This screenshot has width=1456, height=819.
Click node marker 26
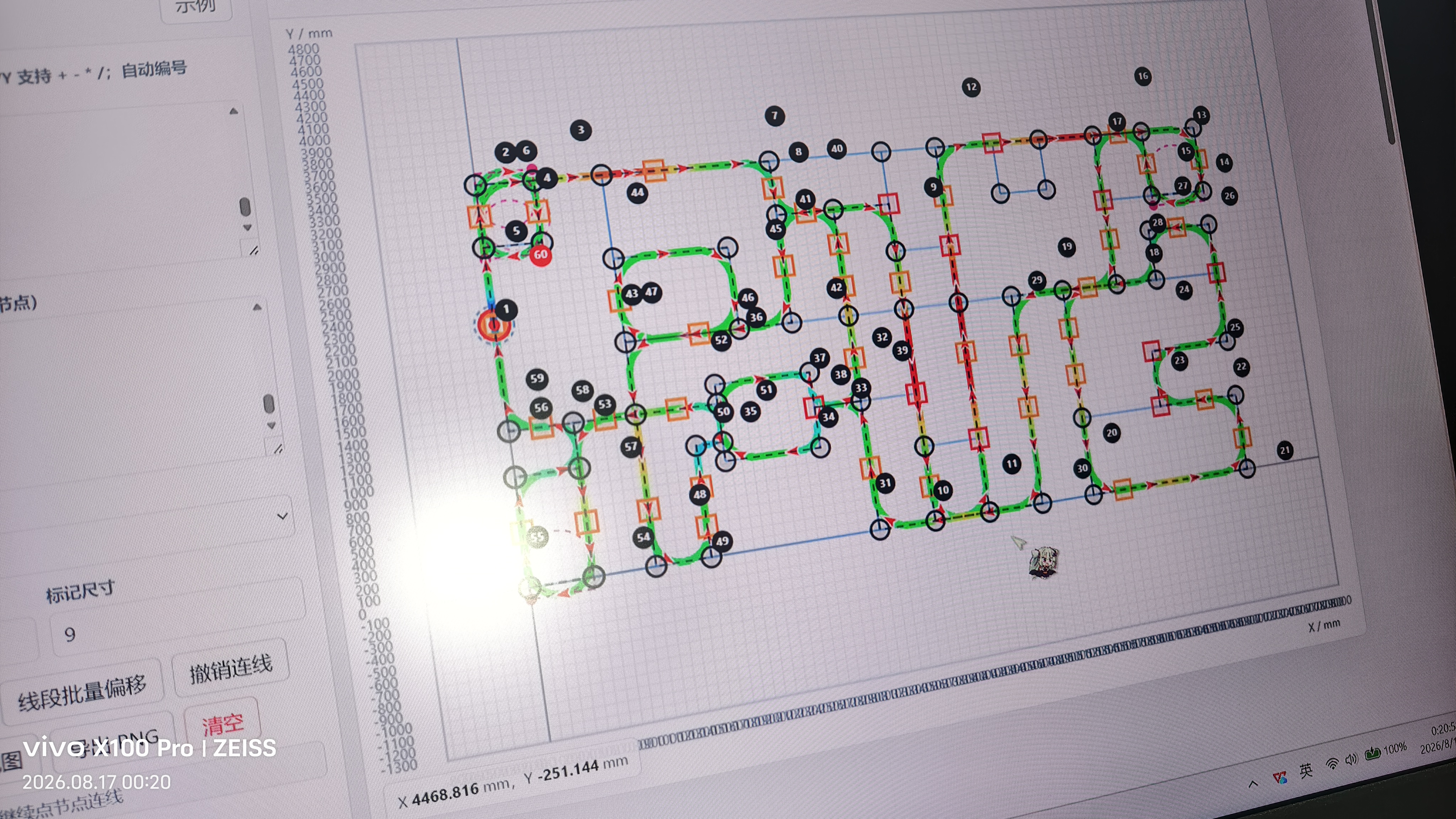click(1229, 196)
